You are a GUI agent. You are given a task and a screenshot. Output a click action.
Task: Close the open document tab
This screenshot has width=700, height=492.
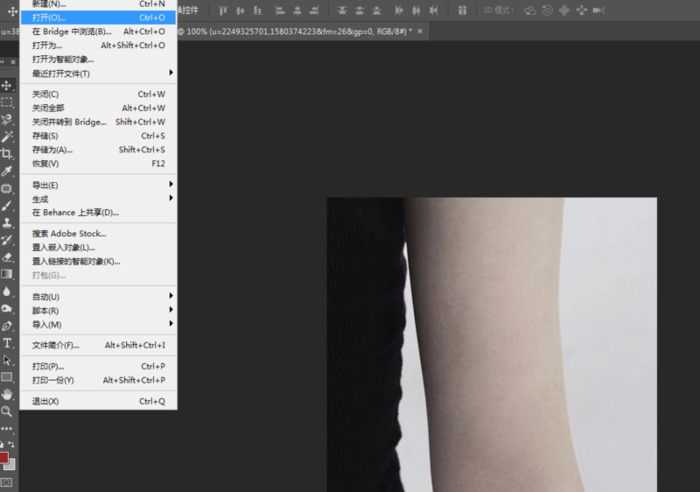point(420,31)
